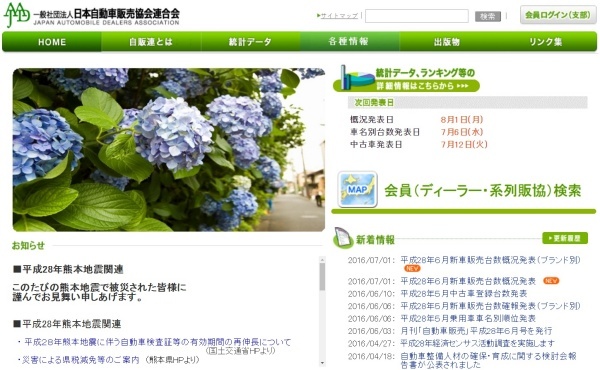Screen dimensions: 600x370
Task: Select the 各種情報 navigation tab
Action: [x=349, y=42]
